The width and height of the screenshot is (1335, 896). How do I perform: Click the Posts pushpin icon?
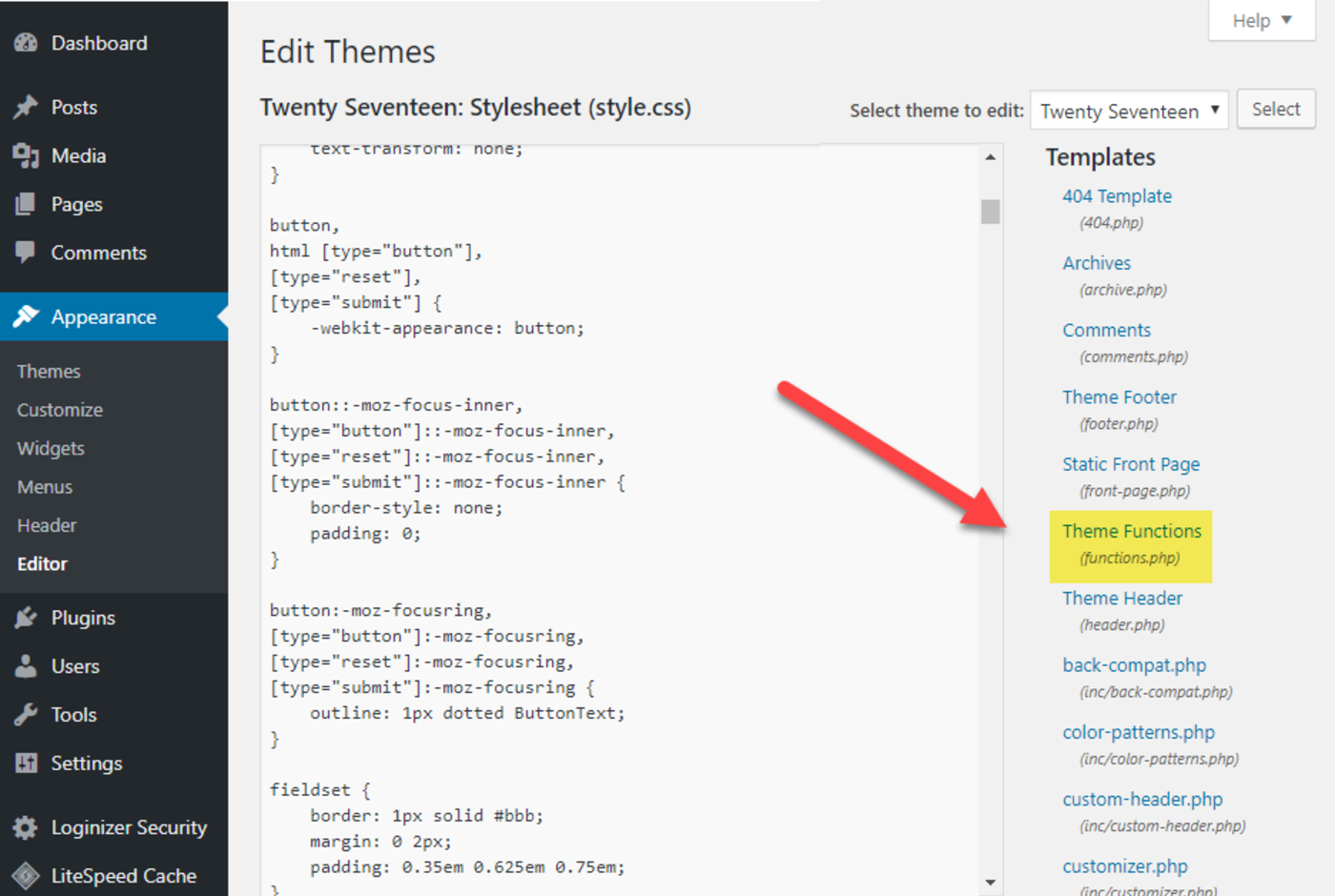26,107
